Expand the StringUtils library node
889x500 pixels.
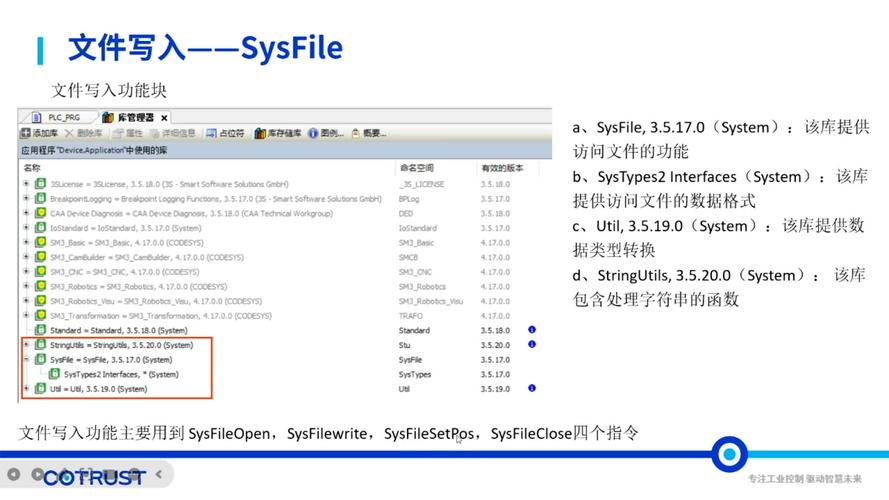tap(26, 345)
